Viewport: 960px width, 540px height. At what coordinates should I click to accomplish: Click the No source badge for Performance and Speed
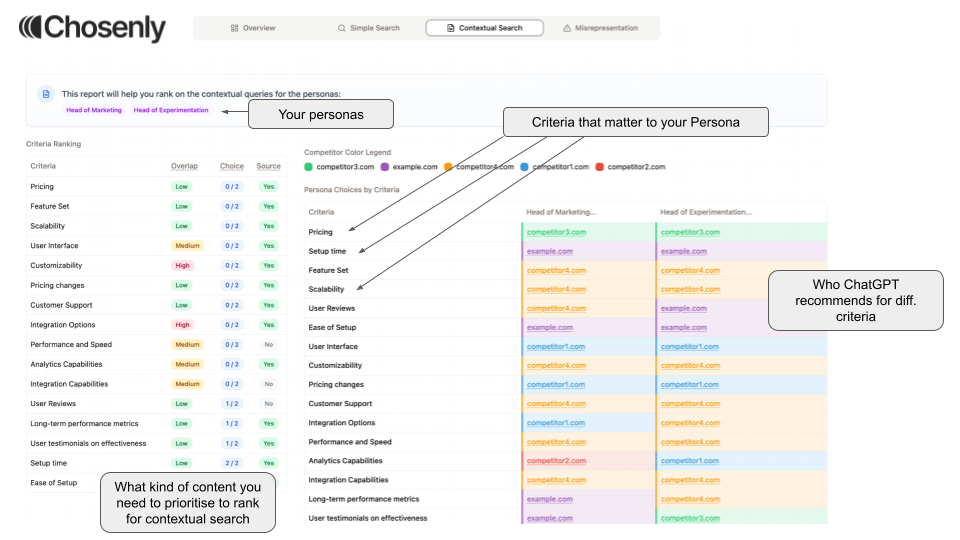coord(269,345)
